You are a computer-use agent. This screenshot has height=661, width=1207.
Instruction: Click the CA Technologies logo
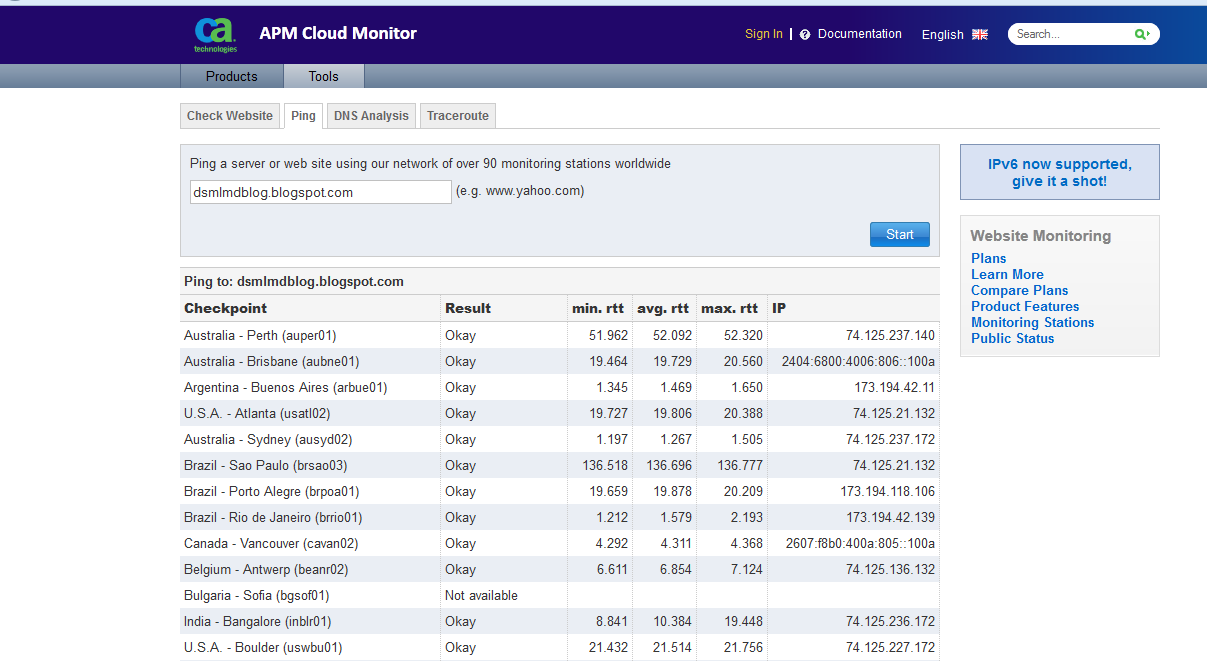click(216, 34)
